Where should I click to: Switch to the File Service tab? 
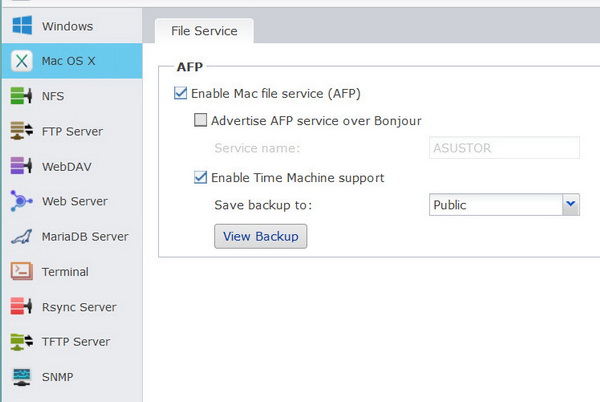[204, 31]
